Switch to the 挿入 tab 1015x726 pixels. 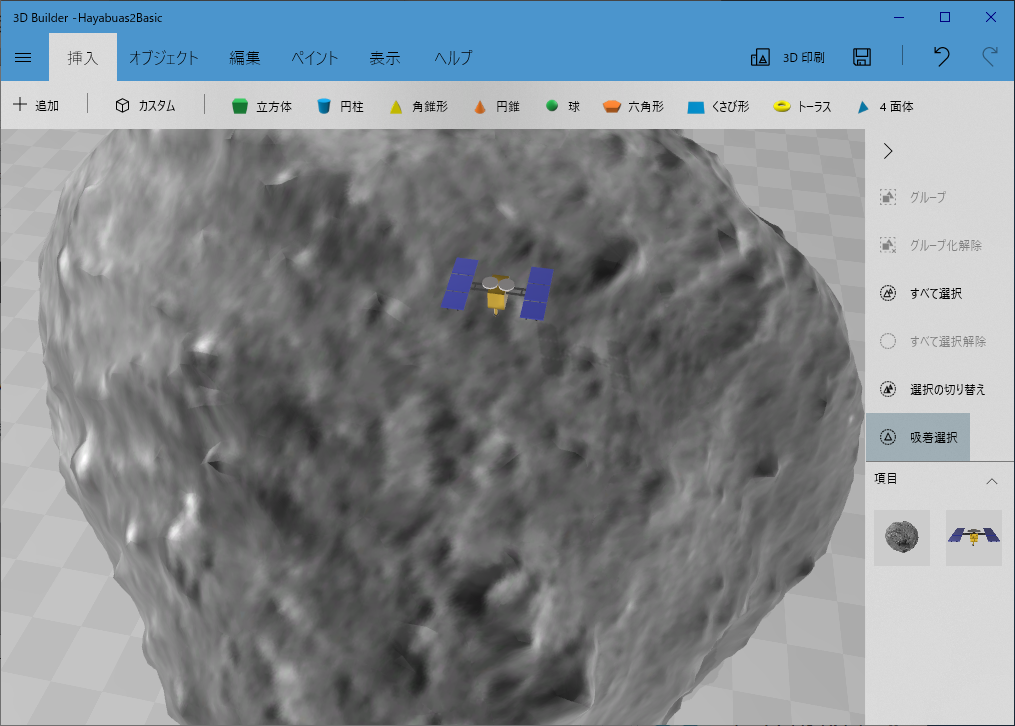point(83,58)
